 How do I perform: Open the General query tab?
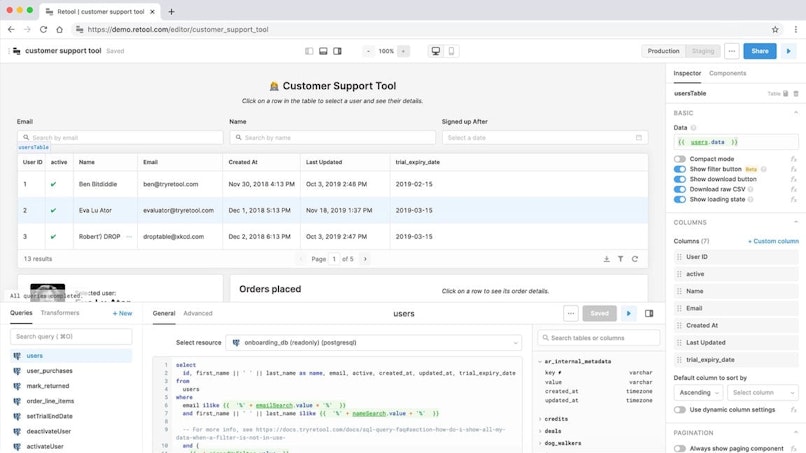pyautogui.click(x=164, y=313)
